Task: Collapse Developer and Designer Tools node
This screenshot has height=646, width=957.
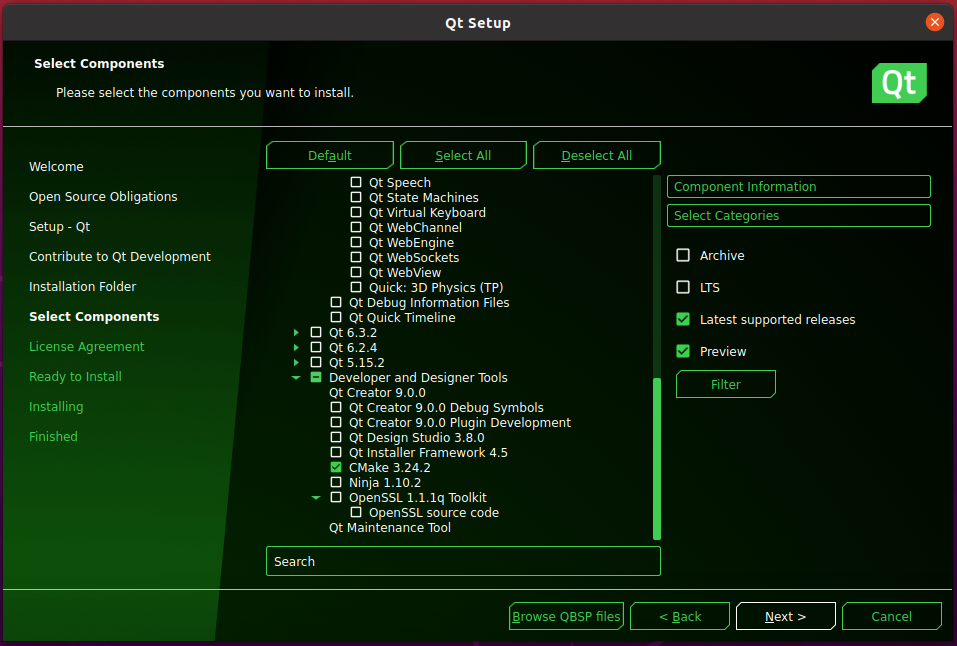Action: pos(296,377)
